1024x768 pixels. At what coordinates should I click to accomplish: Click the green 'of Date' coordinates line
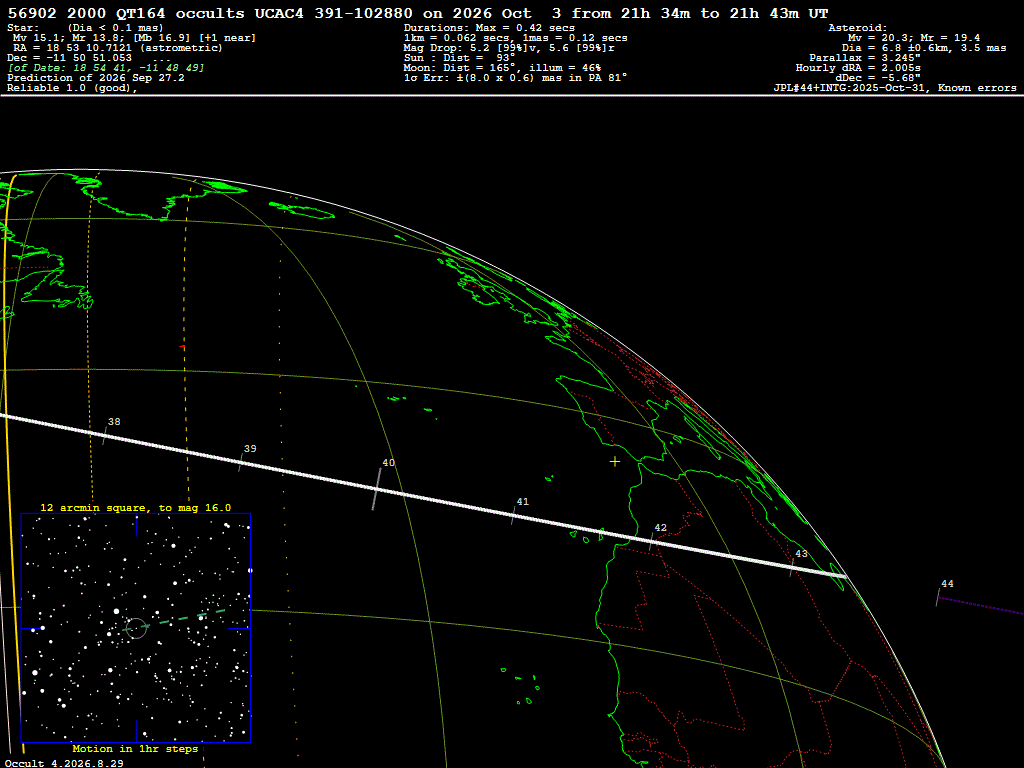click(106, 68)
